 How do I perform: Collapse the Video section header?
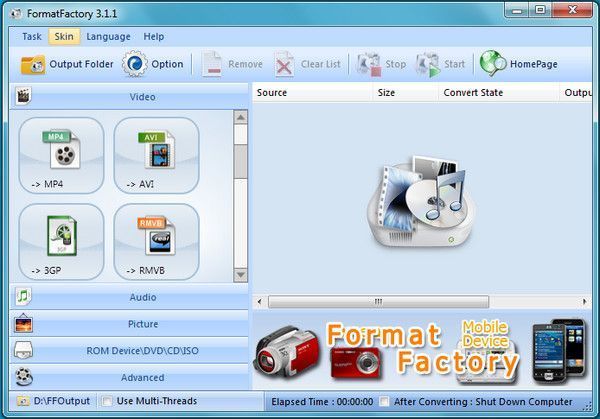coord(129,96)
